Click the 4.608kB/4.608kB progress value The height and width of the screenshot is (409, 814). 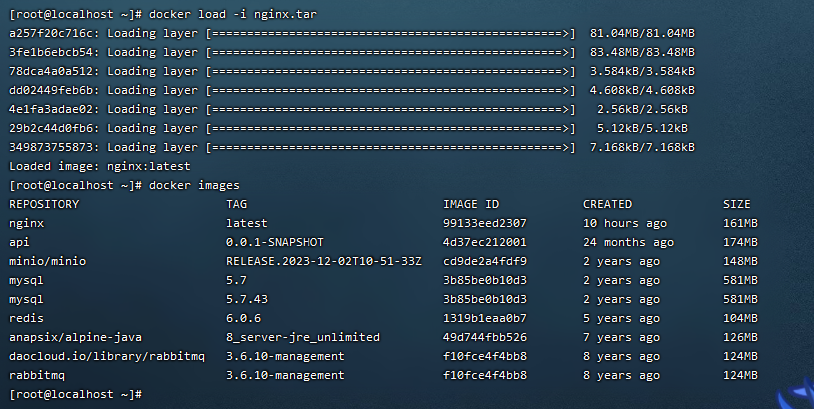click(x=642, y=90)
